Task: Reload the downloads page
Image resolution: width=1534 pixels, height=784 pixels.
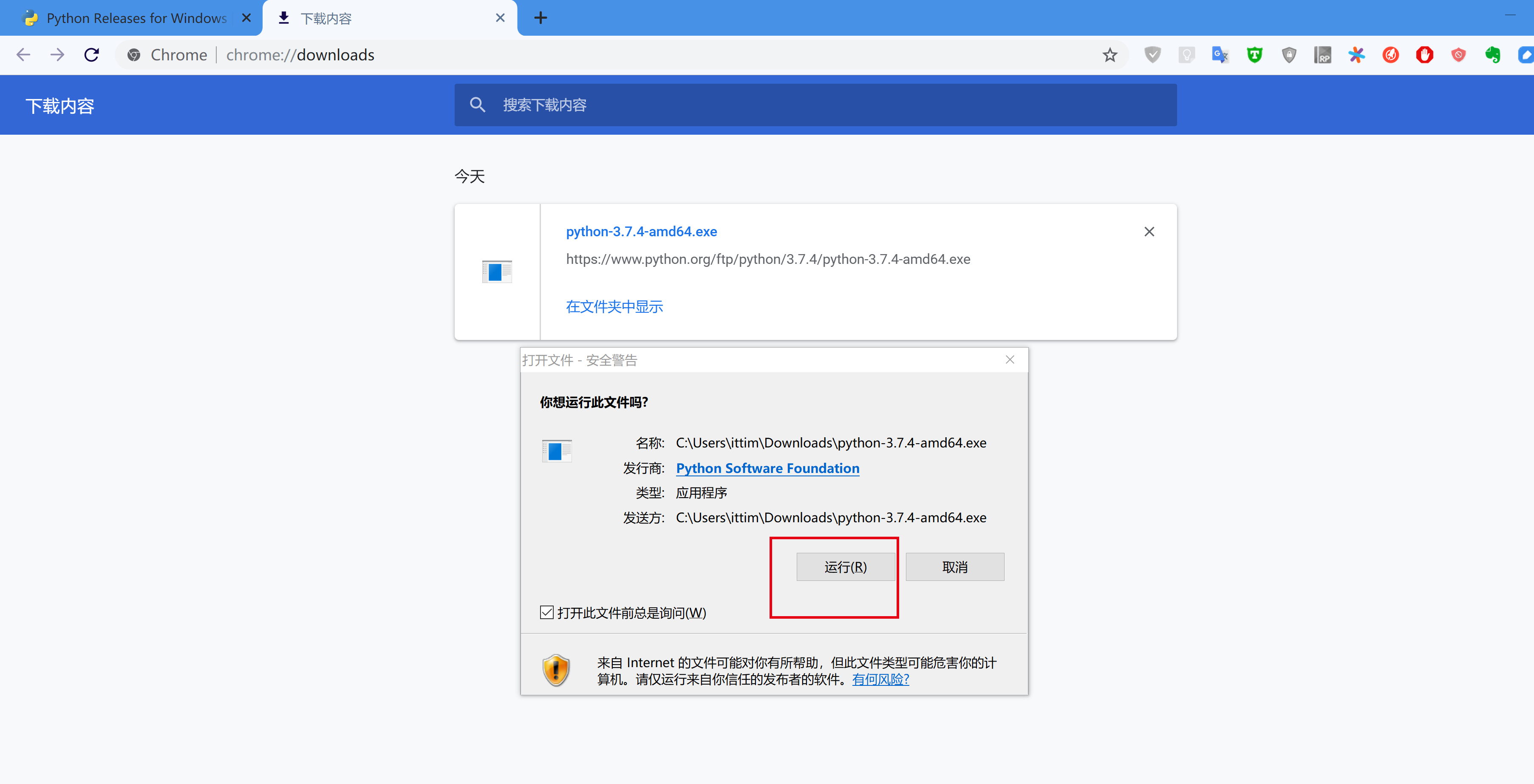Action: point(92,55)
